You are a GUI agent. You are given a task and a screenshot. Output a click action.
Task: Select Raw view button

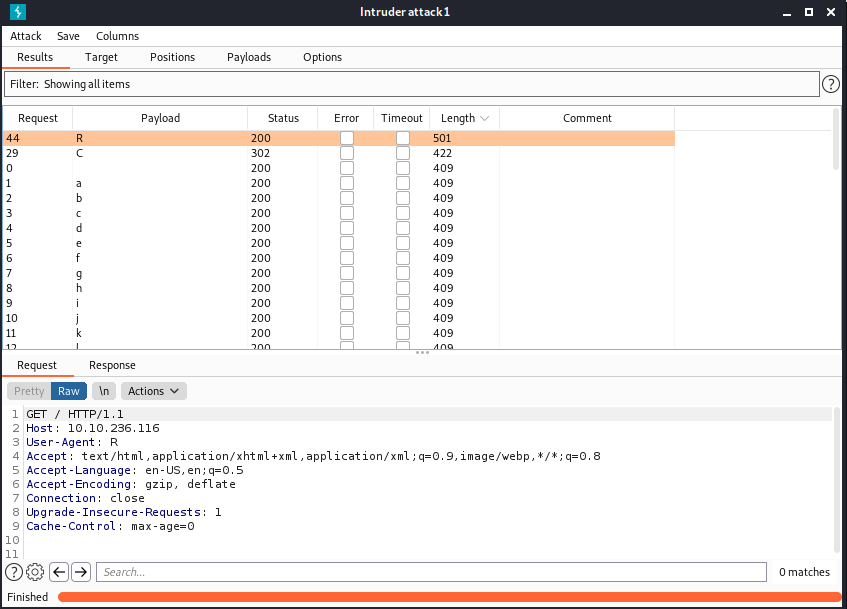click(x=69, y=391)
